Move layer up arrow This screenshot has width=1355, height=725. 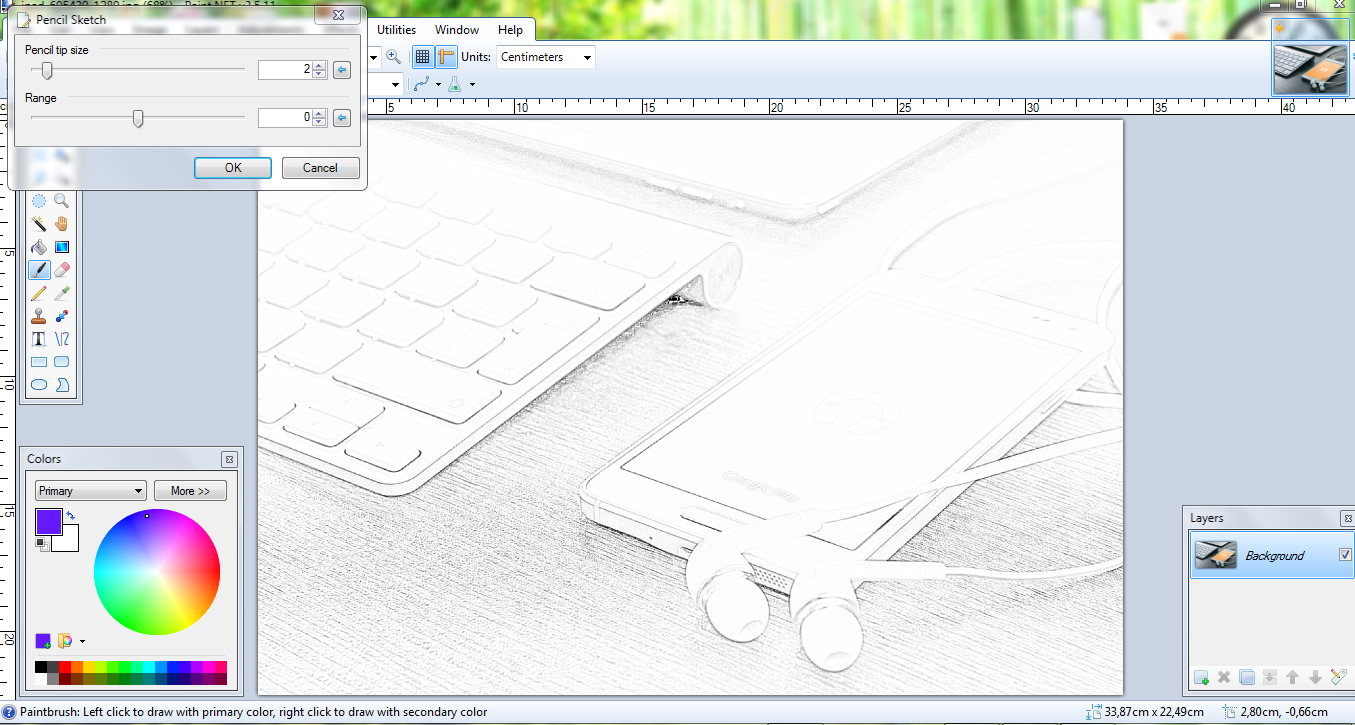click(1293, 678)
